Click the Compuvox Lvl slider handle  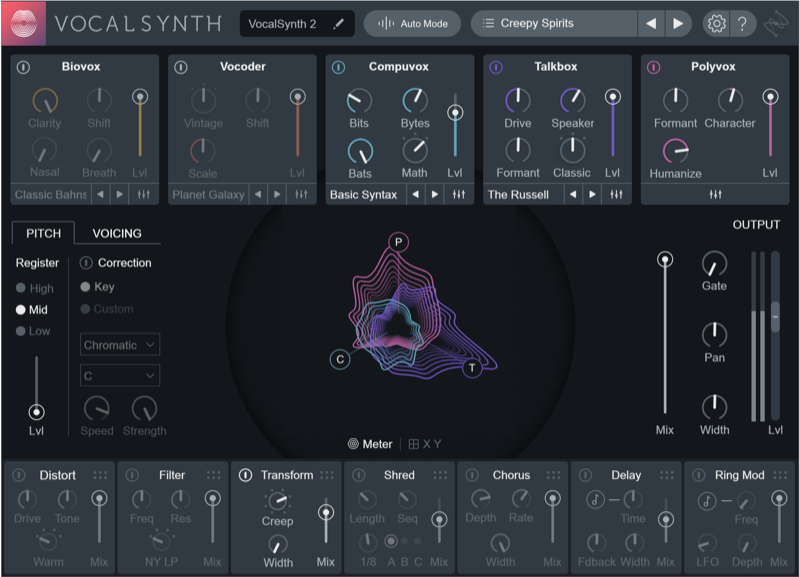tap(455, 112)
